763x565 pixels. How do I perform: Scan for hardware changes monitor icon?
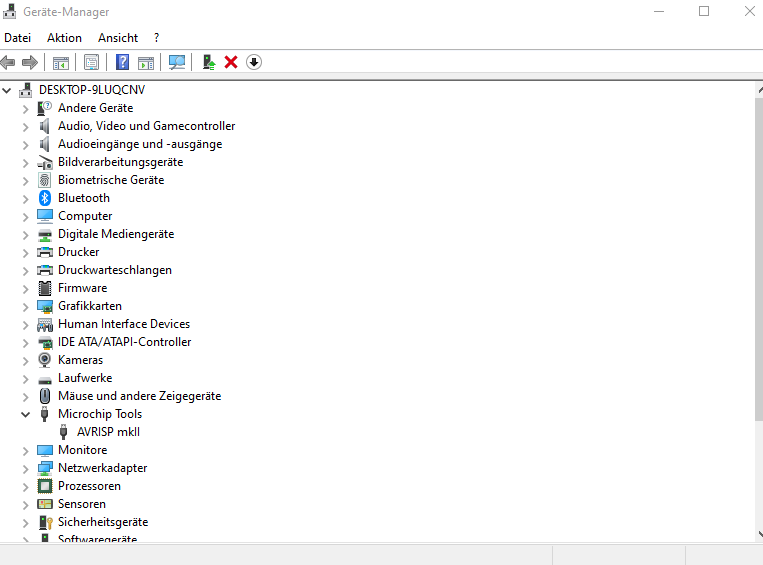click(x=177, y=62)
